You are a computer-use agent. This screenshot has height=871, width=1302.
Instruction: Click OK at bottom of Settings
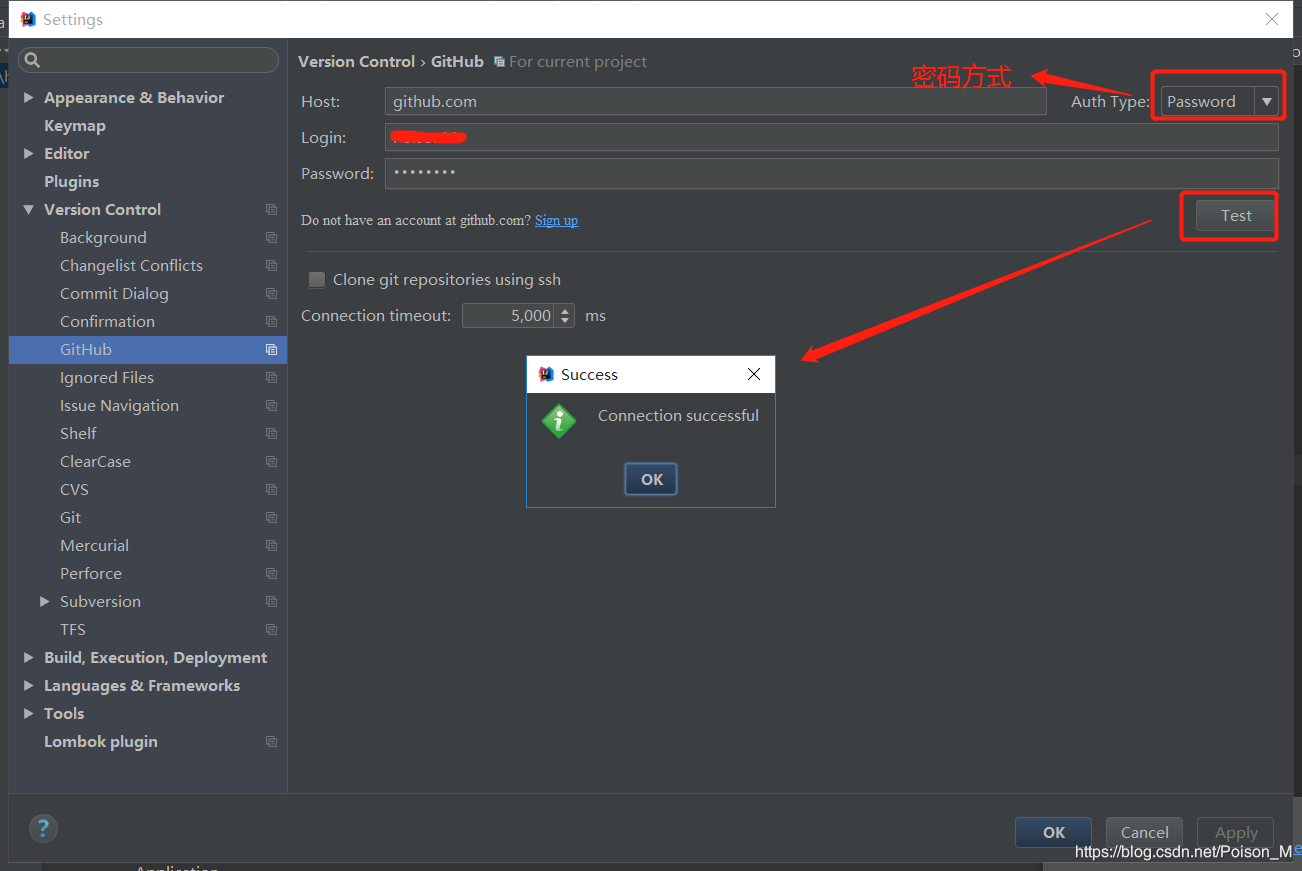point(1054,832)
